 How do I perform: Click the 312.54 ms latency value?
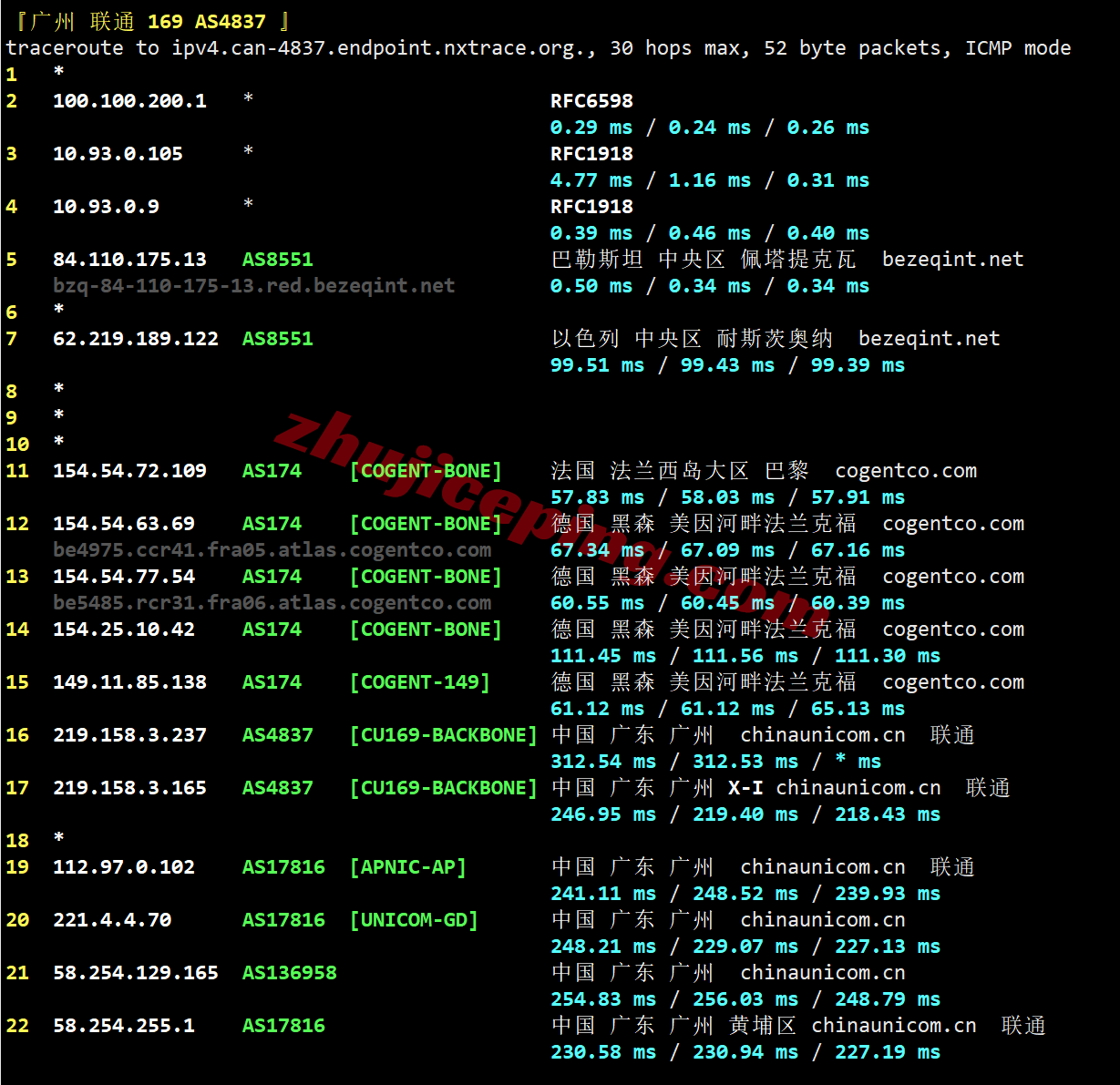click(603, 762)
